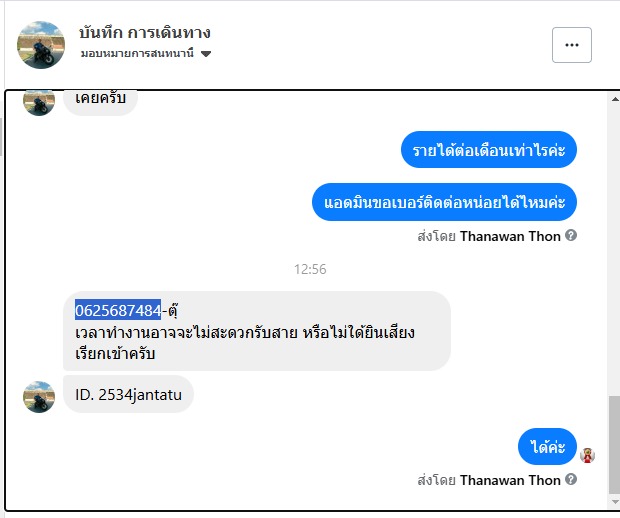Click the แอดมินขอเบอร์ติดต่อหน่อยได้ไหมค่ะ message bubble
This screenshot has height=518, width=620.
(444, 202)
